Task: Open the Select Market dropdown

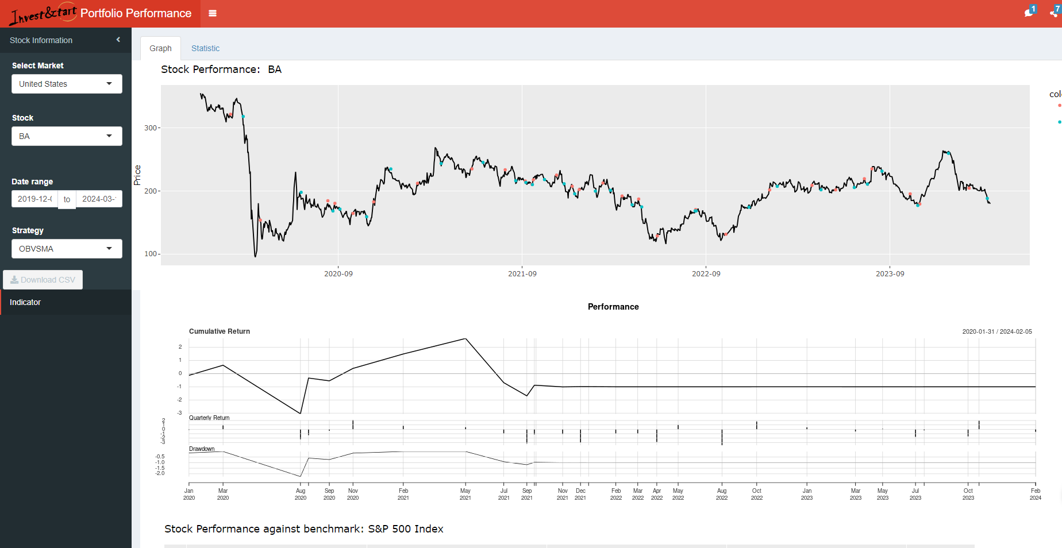Action: [67, 84]
